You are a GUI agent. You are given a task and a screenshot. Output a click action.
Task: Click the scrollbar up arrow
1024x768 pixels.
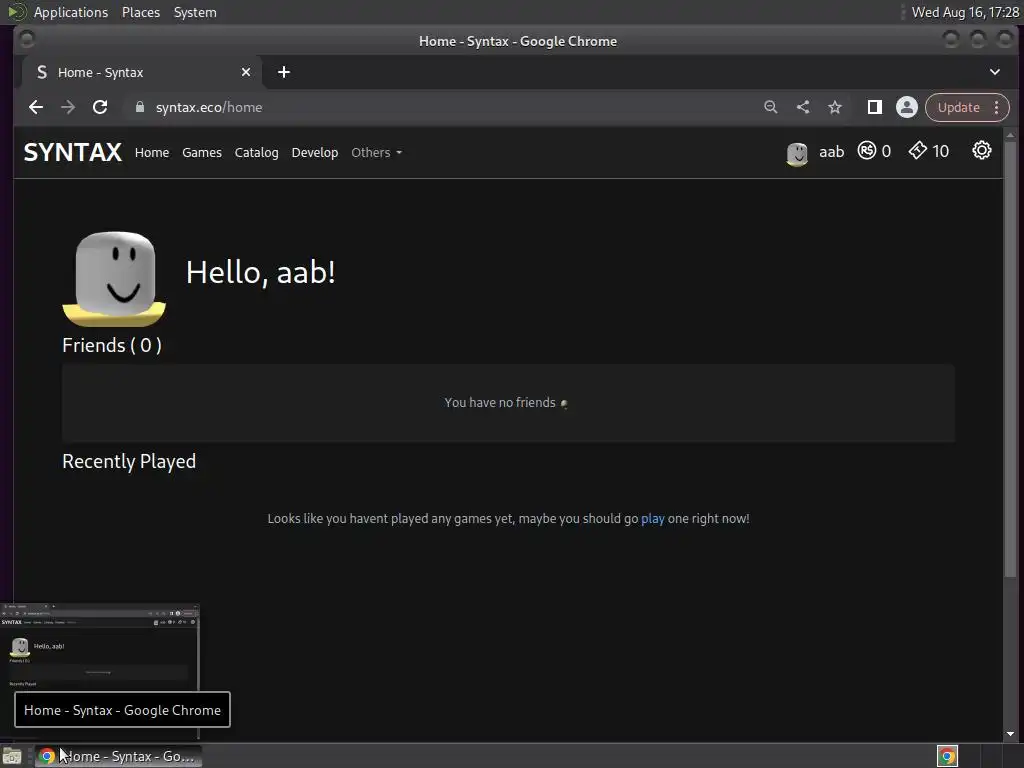tap(1010, 135)
